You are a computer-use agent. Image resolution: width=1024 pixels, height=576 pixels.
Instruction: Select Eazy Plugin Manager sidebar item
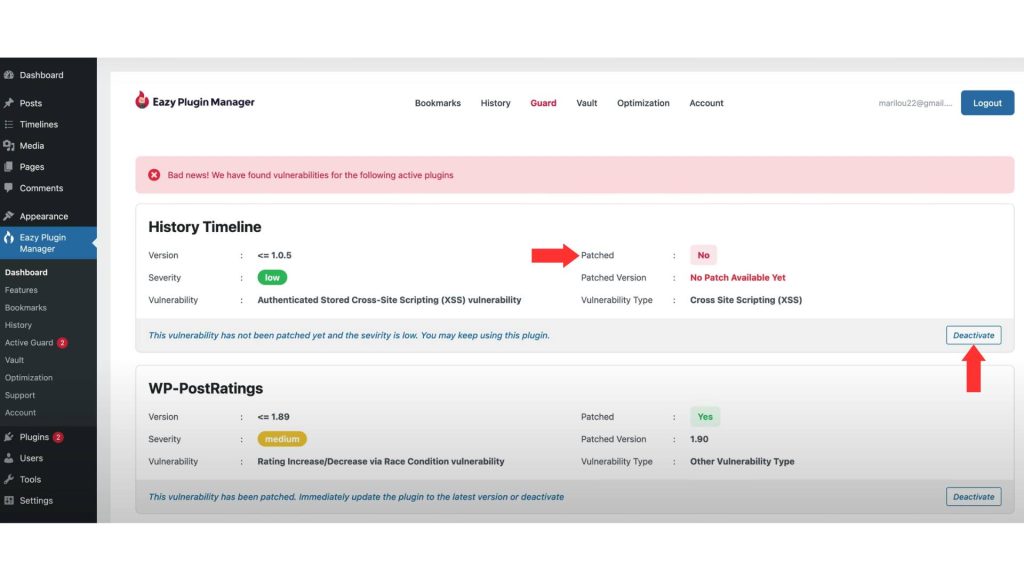coord(48,243)
